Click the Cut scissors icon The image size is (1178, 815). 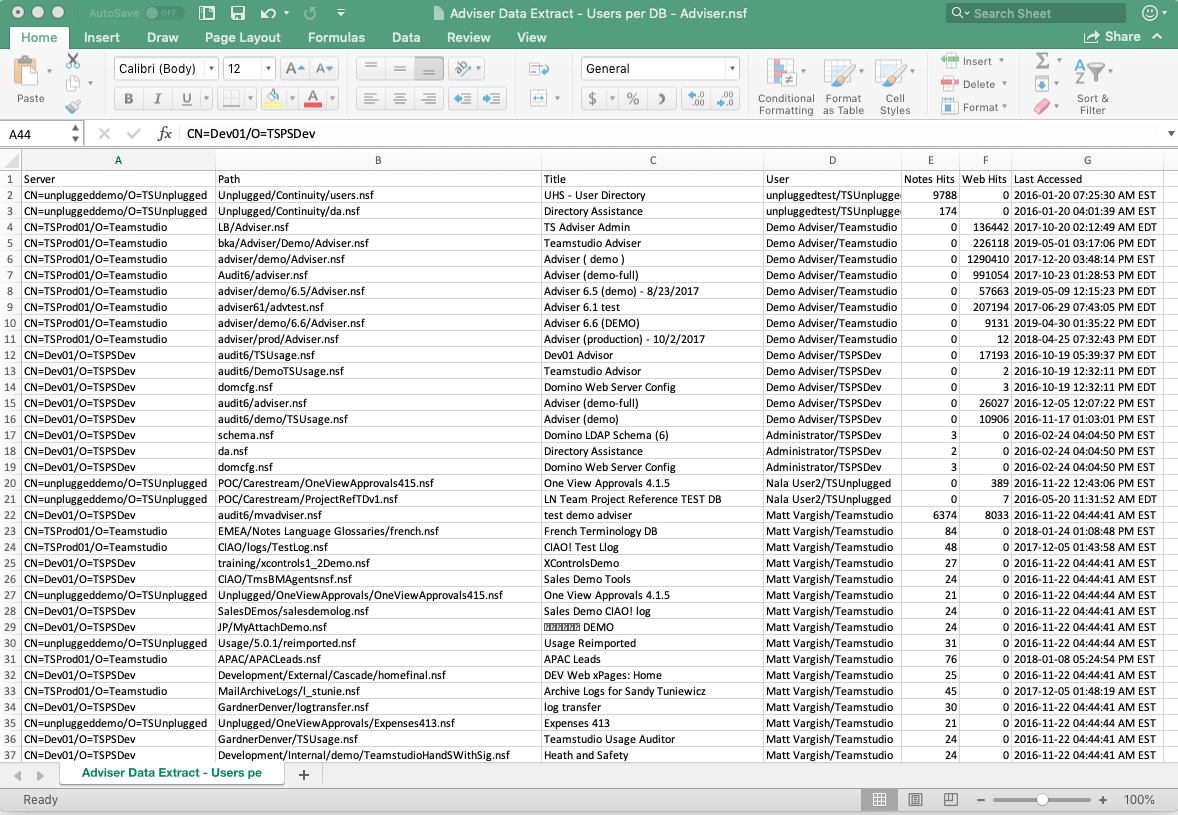tap(73, 60)
